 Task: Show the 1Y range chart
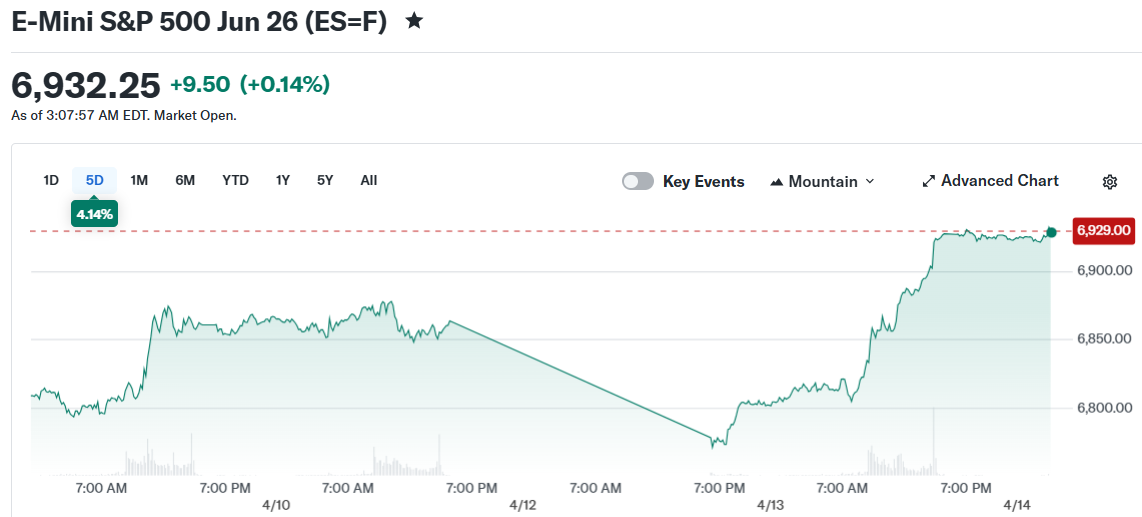[x=283, y=181]
